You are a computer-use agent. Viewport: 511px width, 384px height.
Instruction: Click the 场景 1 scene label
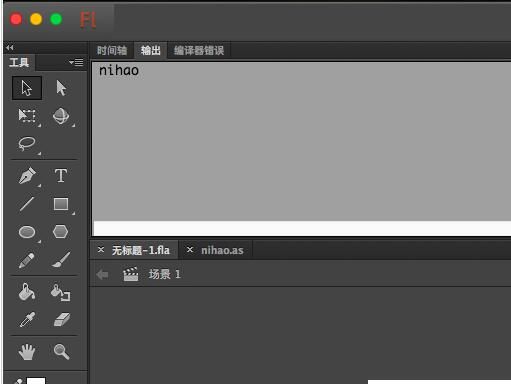(x=164, y=274)
